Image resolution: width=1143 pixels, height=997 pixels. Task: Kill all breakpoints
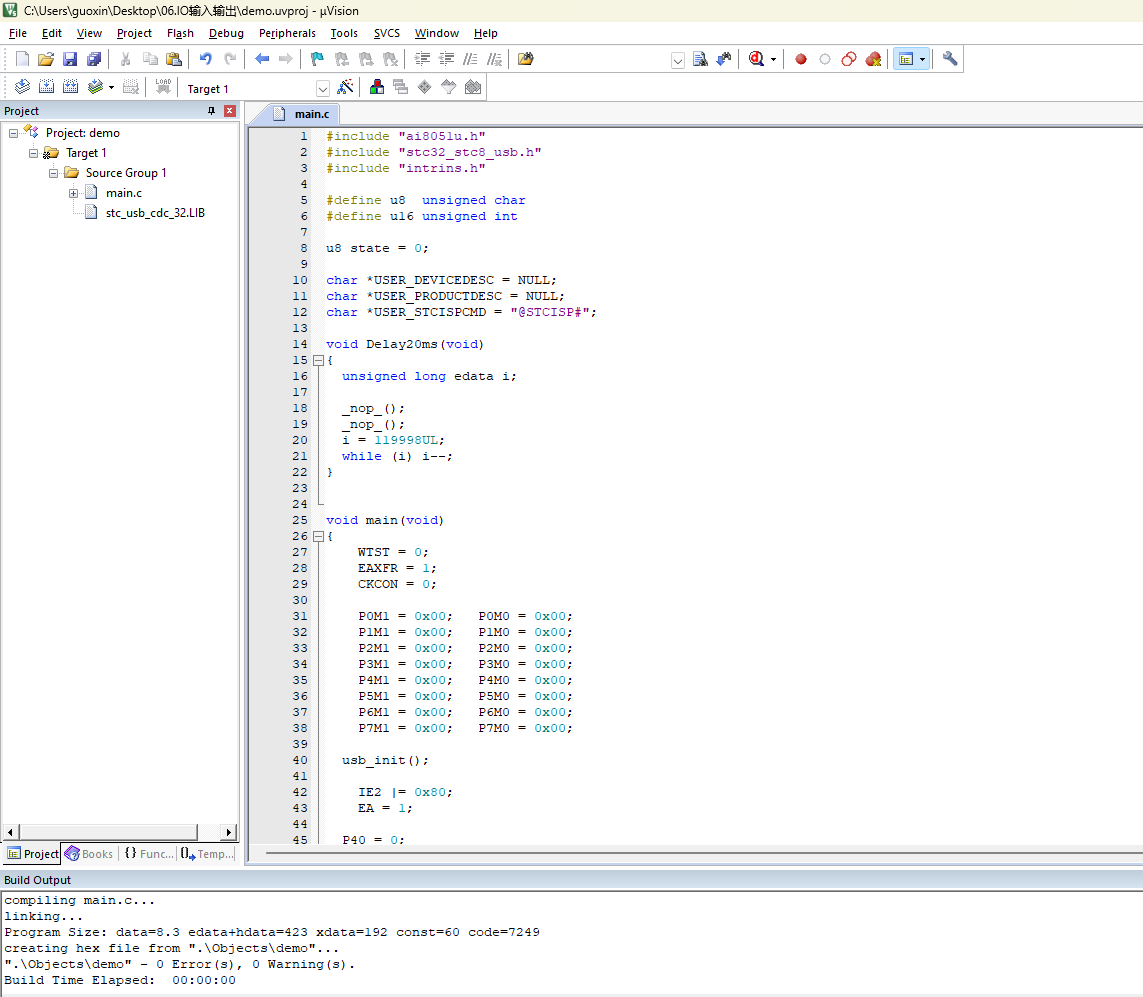tap(873, 59)
